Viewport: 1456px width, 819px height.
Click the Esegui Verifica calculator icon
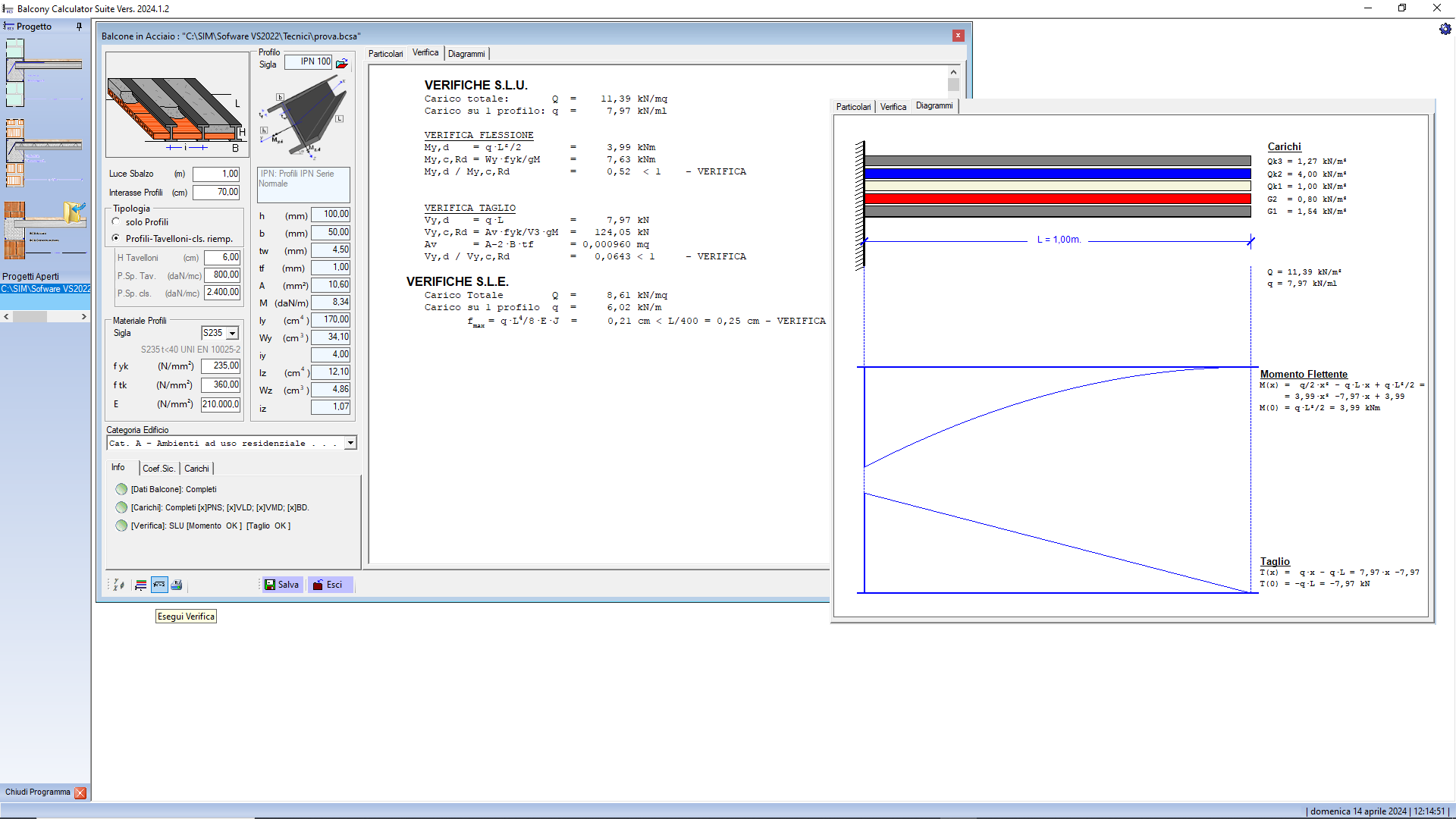click(159, 585)
